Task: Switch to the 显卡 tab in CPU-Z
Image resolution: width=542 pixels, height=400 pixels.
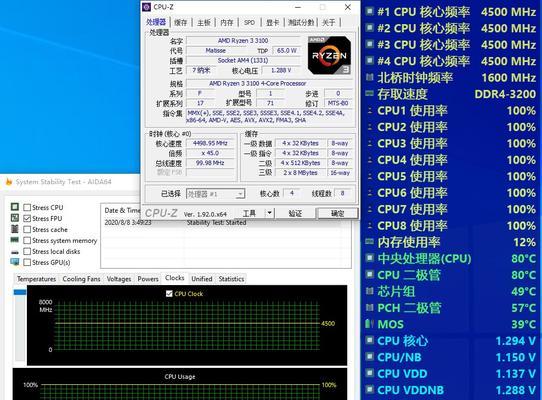Action: [x=272, y=22]
